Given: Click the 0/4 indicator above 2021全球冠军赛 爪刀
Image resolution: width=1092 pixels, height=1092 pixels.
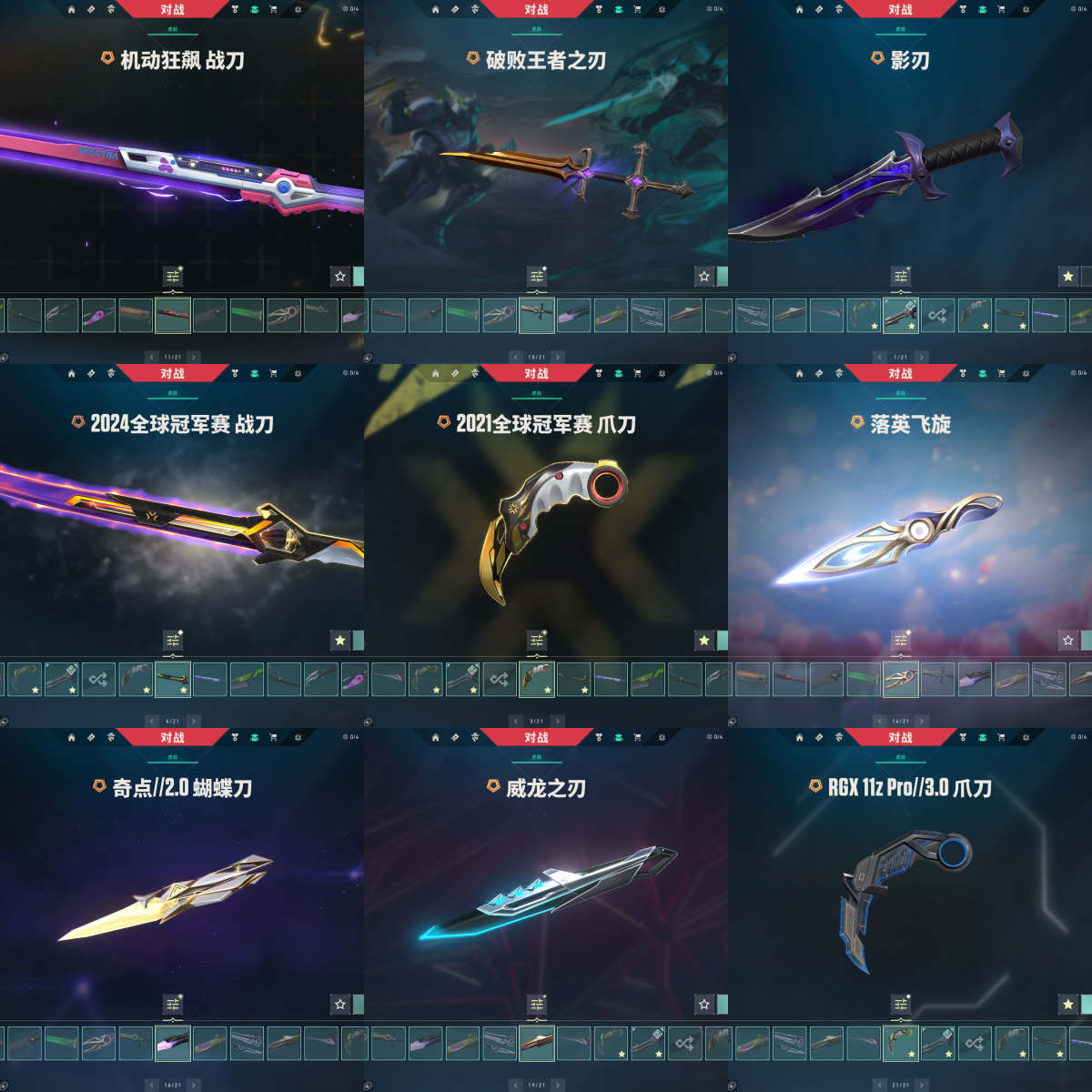Looking at the screenshot, I should click(x=715, y=373).
